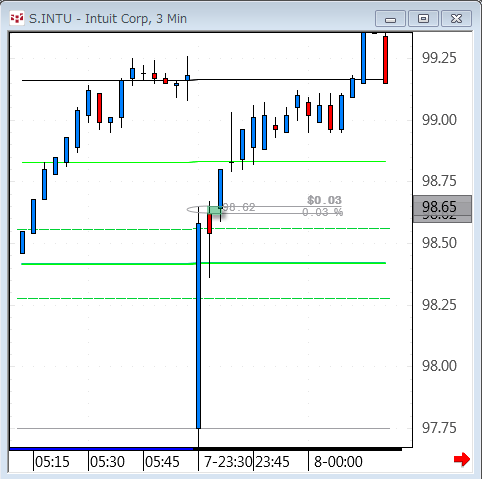
Task: Click the red scroll-right arrow
Action: click(x=462, y=460)
